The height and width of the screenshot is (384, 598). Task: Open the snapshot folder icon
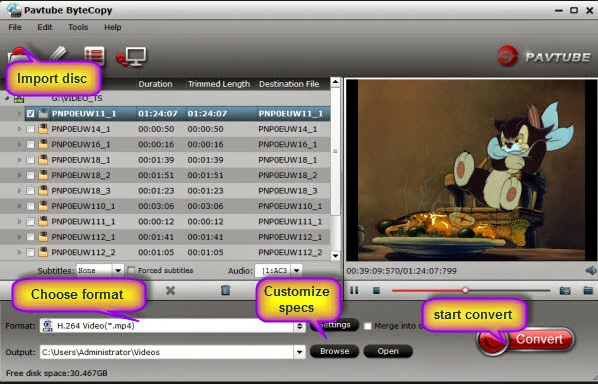pos(588,291)
